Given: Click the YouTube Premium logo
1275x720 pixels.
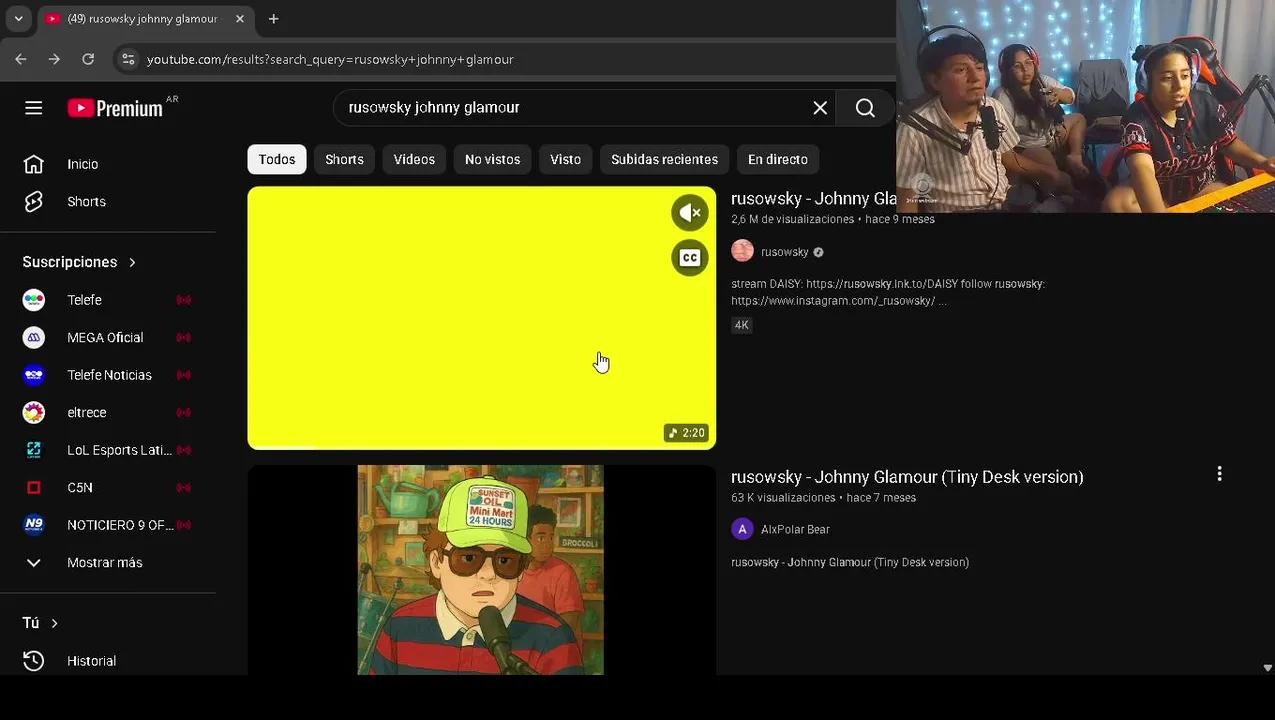Looking at the screenshot, I should click(115, 108).
